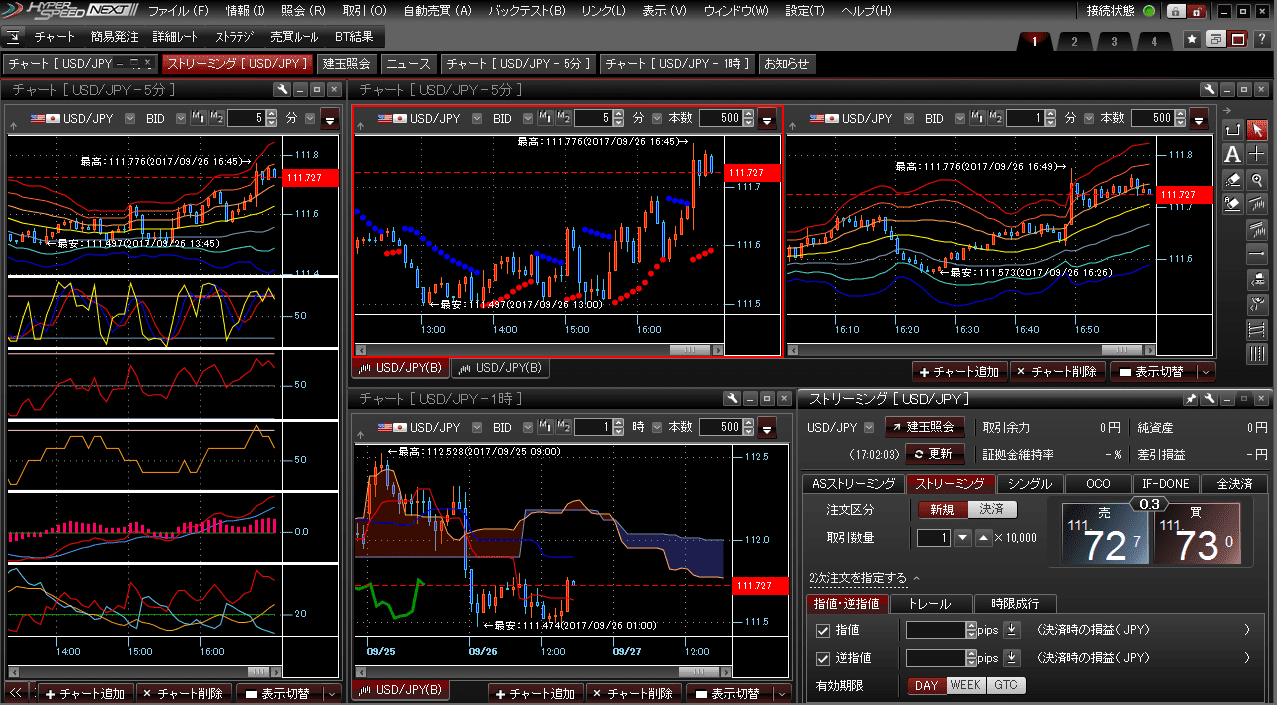Open the ファイル(F) menu
The width and height of the screenshot is (1277, 705).
[179, 11]
